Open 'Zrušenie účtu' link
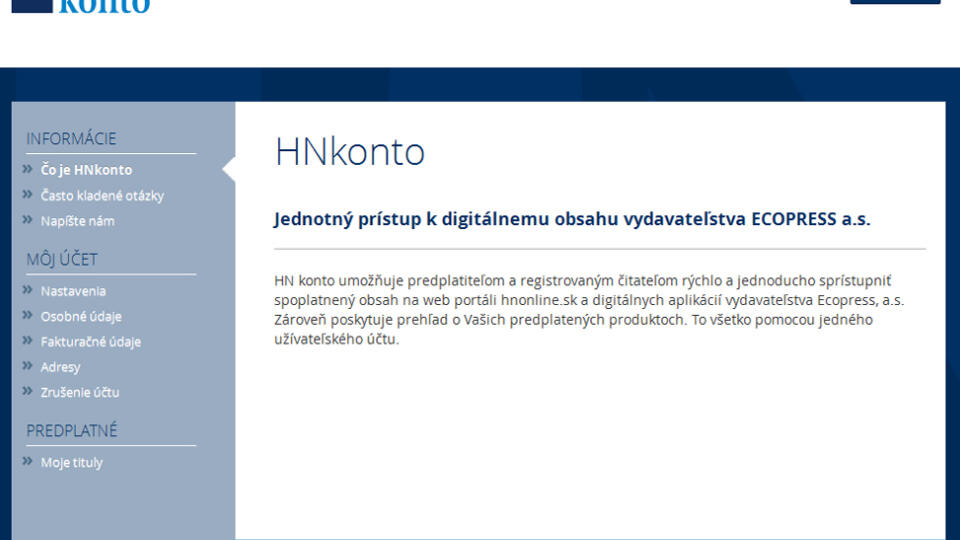 [80, 392]
